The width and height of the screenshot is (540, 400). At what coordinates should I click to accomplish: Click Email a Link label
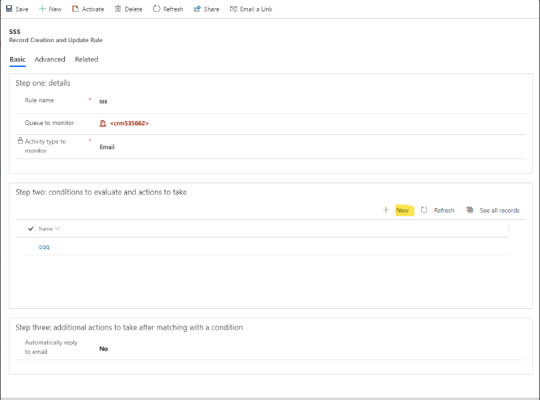point(256,9)
